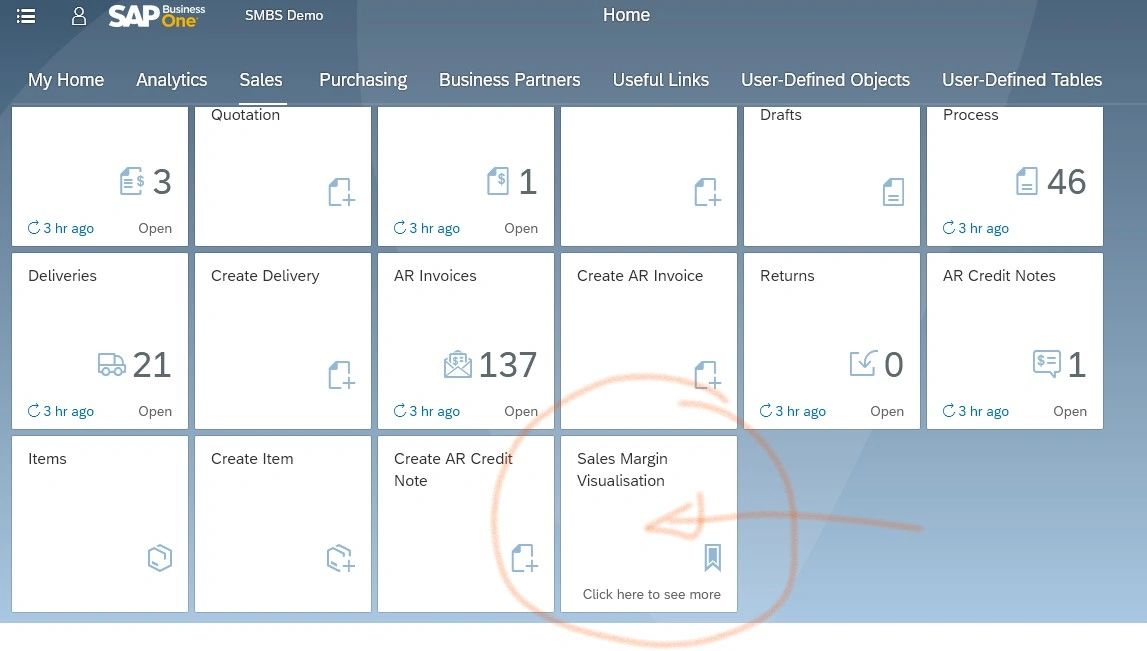The image size is (1147, 651).
Task: Open the navigation sidebar menu
Action: [x=25, y=15]
